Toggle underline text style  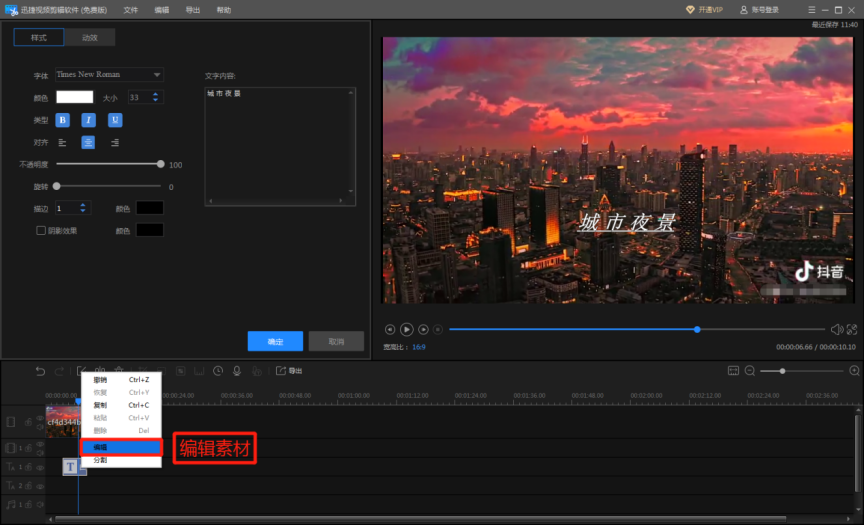(115, 120)
